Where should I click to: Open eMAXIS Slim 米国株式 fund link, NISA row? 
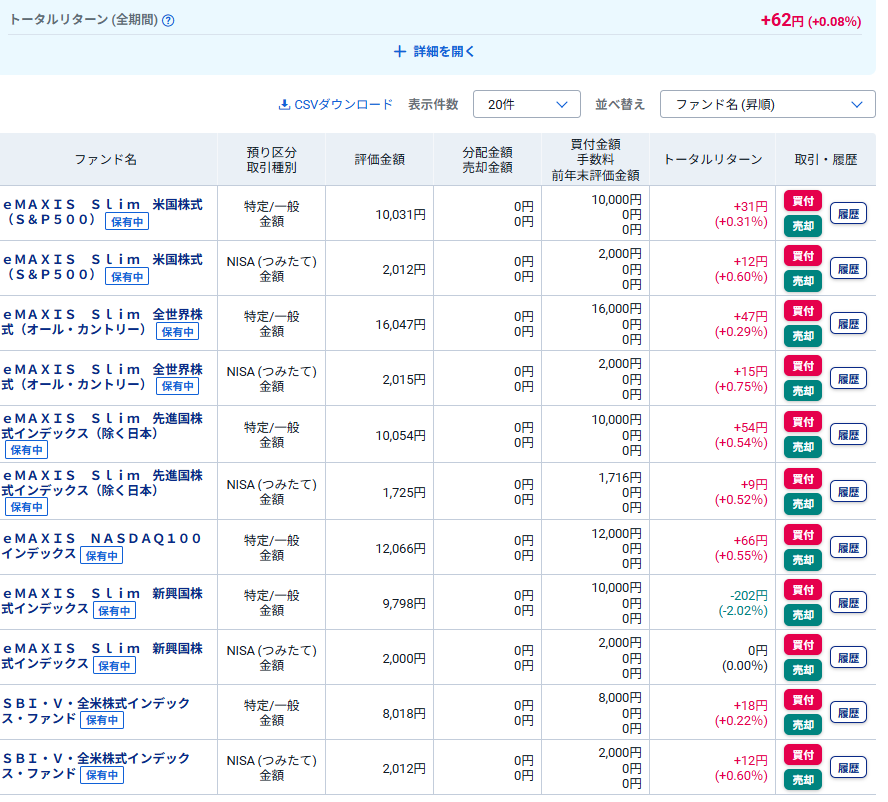(103, 267)
